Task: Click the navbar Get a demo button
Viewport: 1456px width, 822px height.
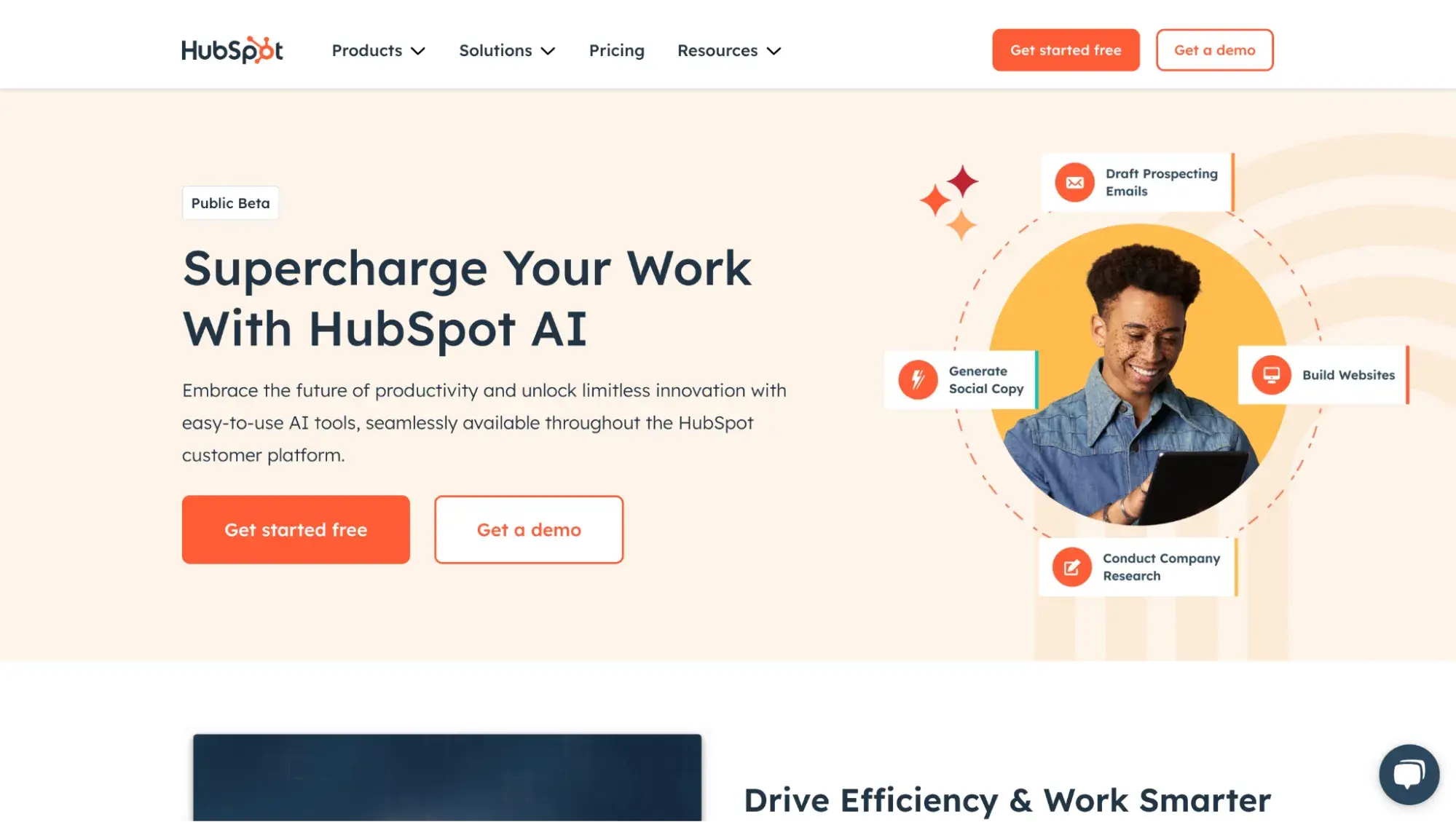Action: point(1214,49)
